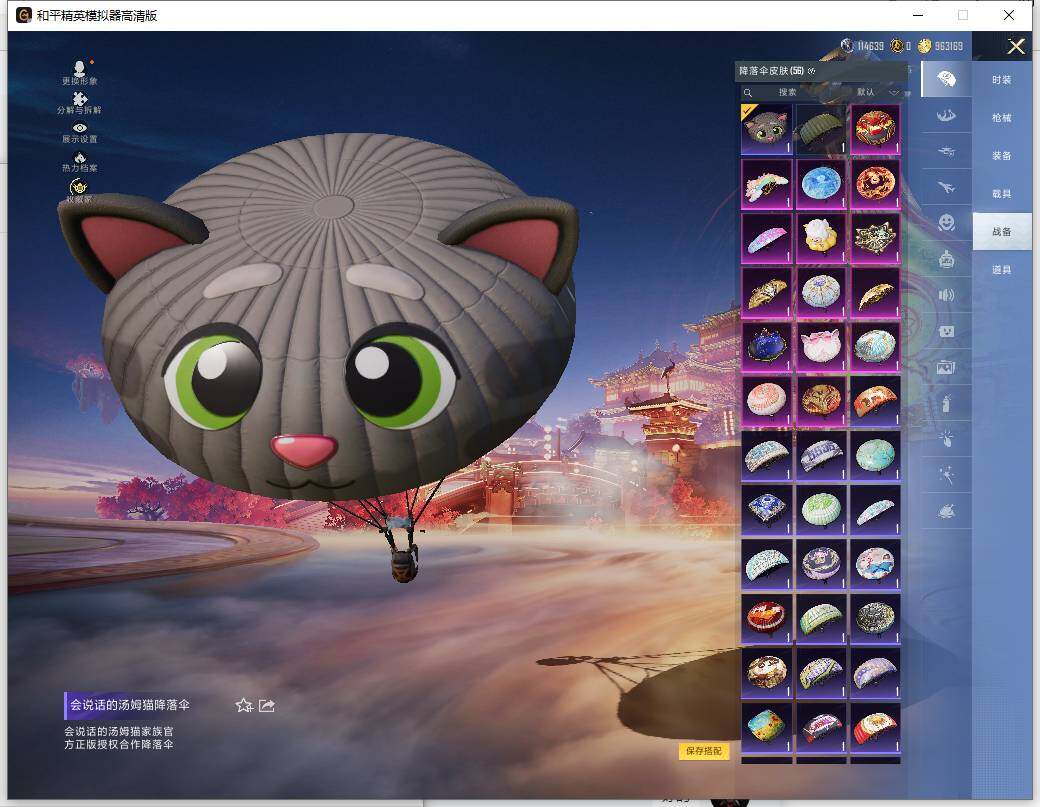Favorite parachute with star icon

tap(244, 706)
